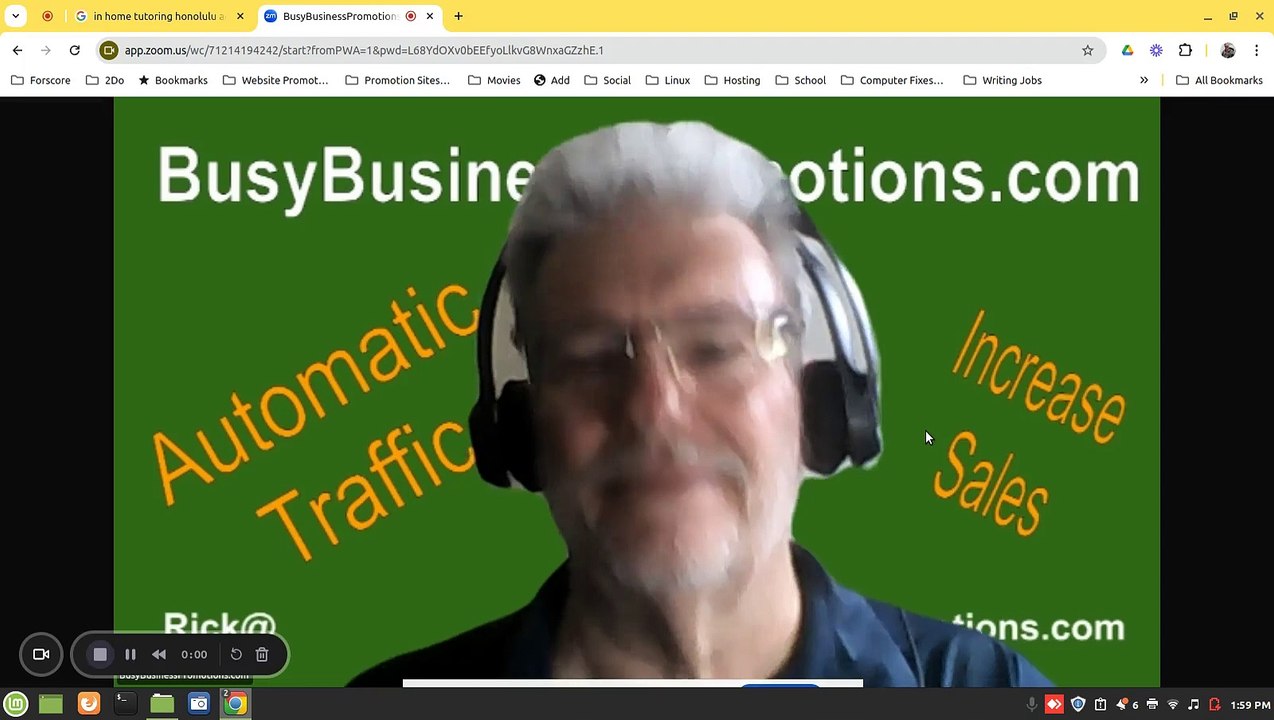
Task: Restart the recording with circular arrow
Action: tap(236, 655)
